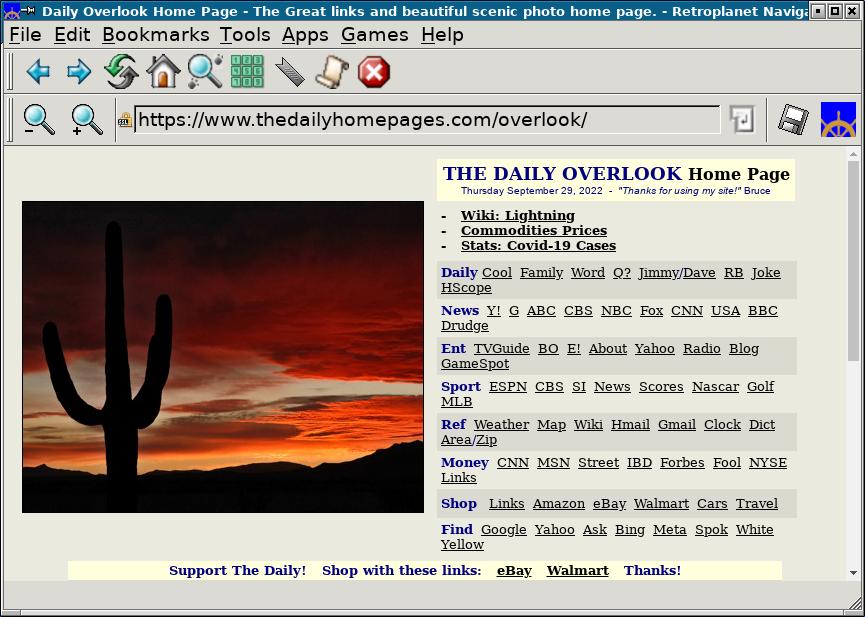Click the title bar pin icon

pos(28,10)
